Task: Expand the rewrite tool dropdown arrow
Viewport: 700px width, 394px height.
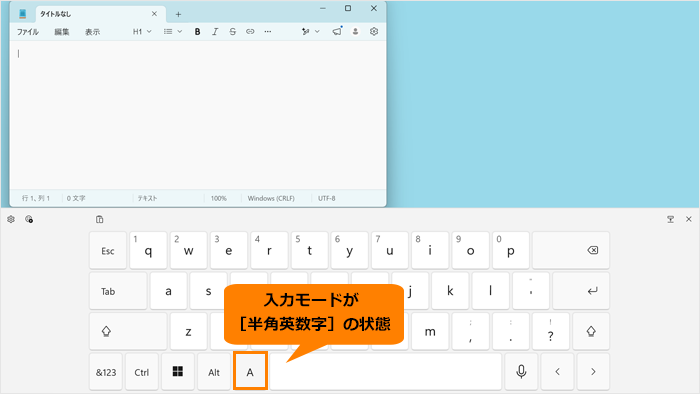Action: tap(317, 32)
